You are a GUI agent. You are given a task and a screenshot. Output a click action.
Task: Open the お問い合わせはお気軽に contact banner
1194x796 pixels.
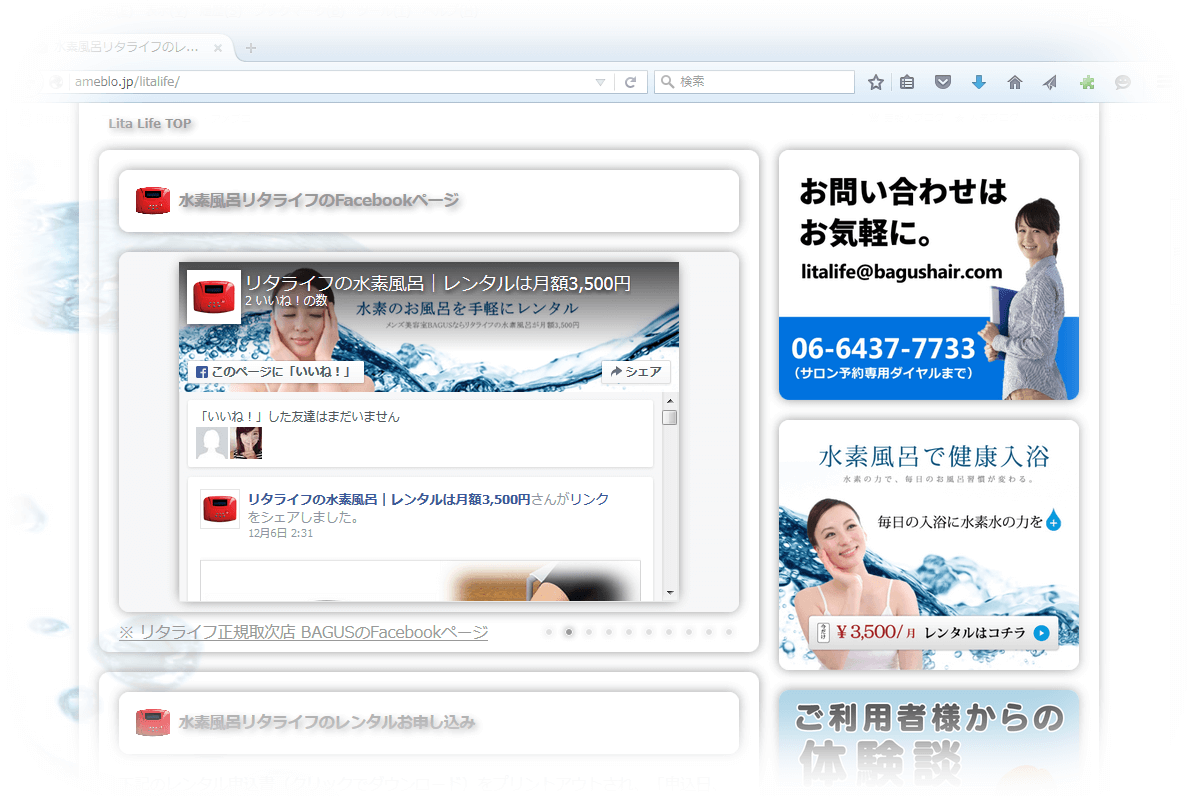[929, 275]
